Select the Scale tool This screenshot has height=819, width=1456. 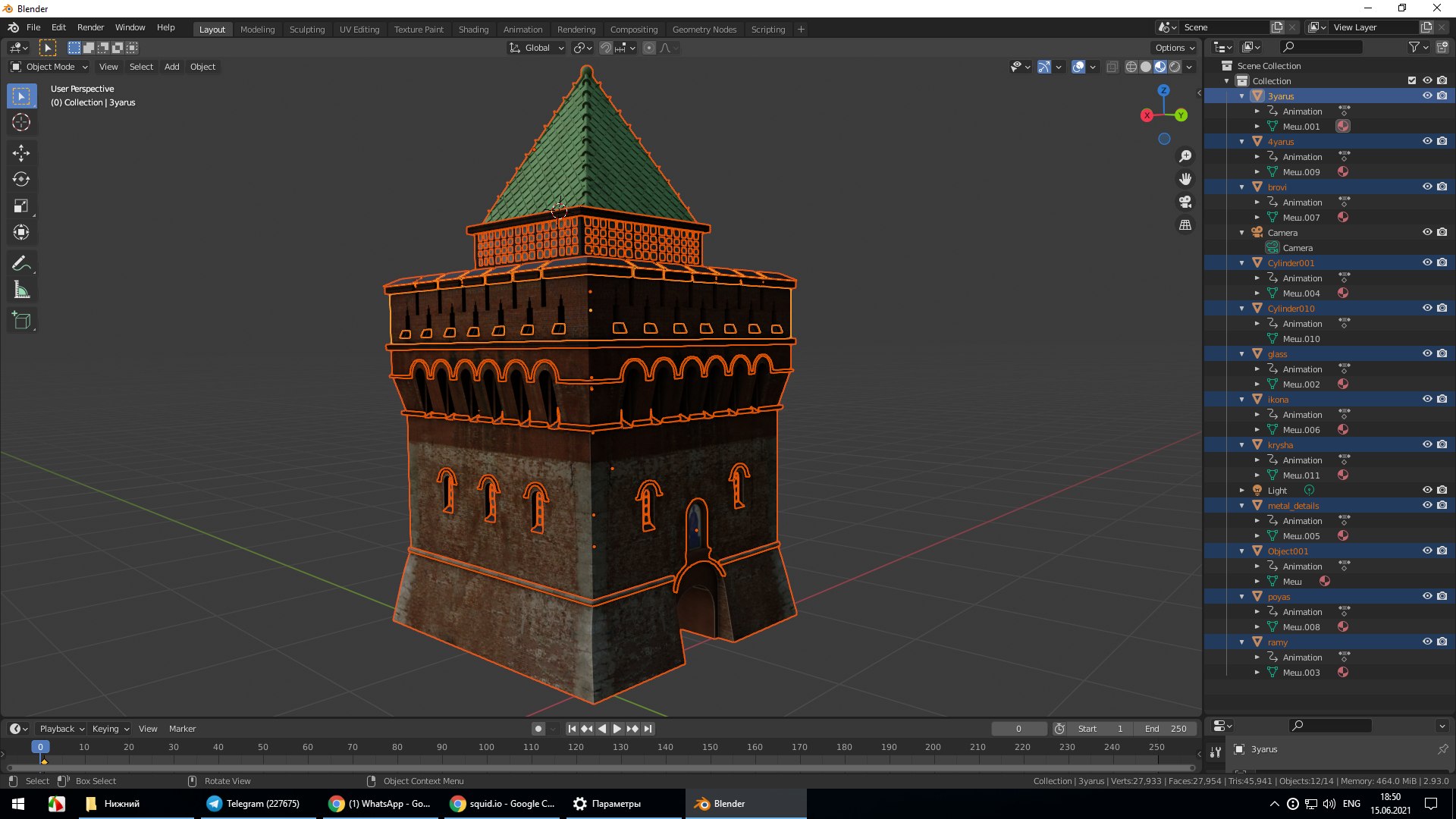point(21,206)
